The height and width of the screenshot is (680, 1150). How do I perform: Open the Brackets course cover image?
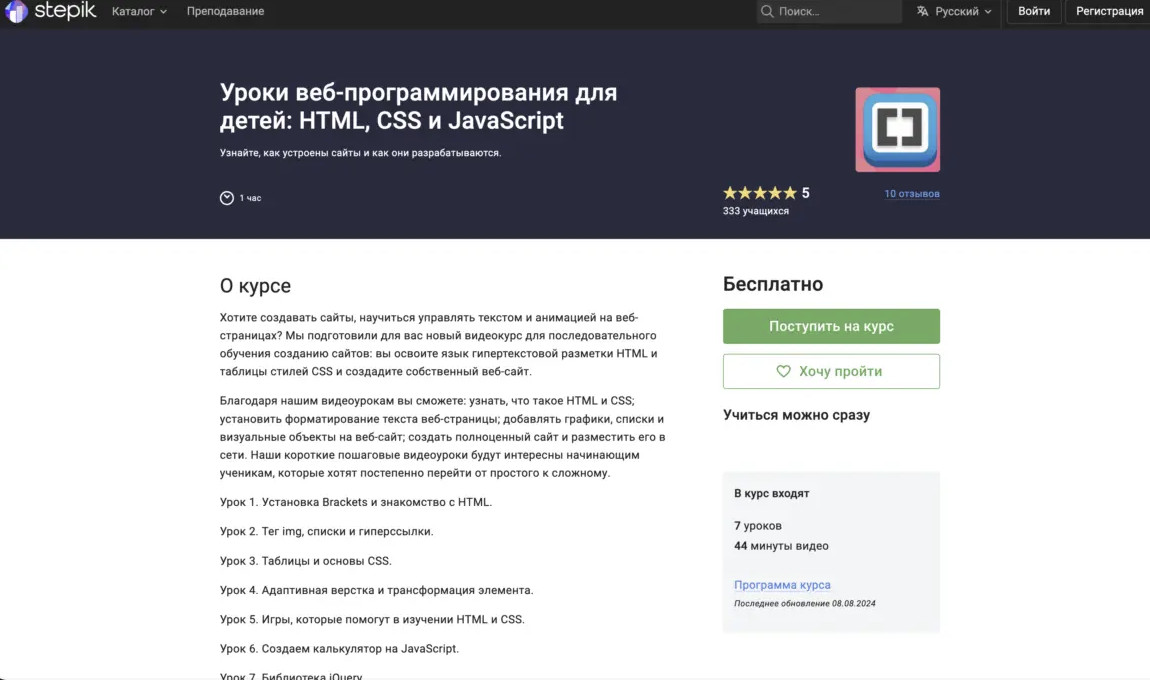tap(897, 130)
